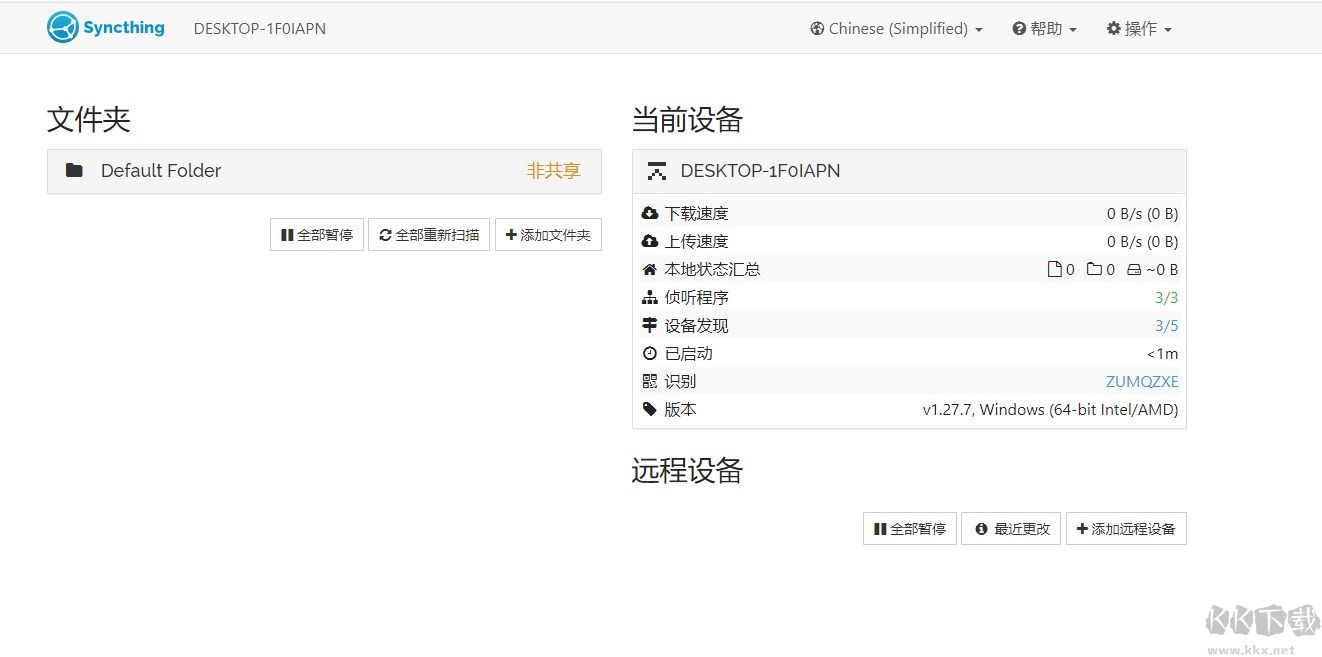Click the QR code icon beside 识别

point(651,380)
